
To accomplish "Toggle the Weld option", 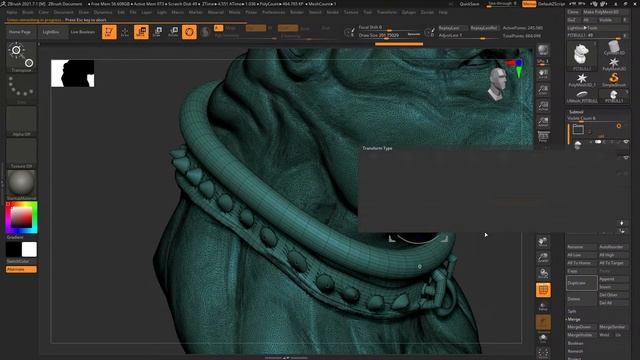I will click(x=604, y=335).
